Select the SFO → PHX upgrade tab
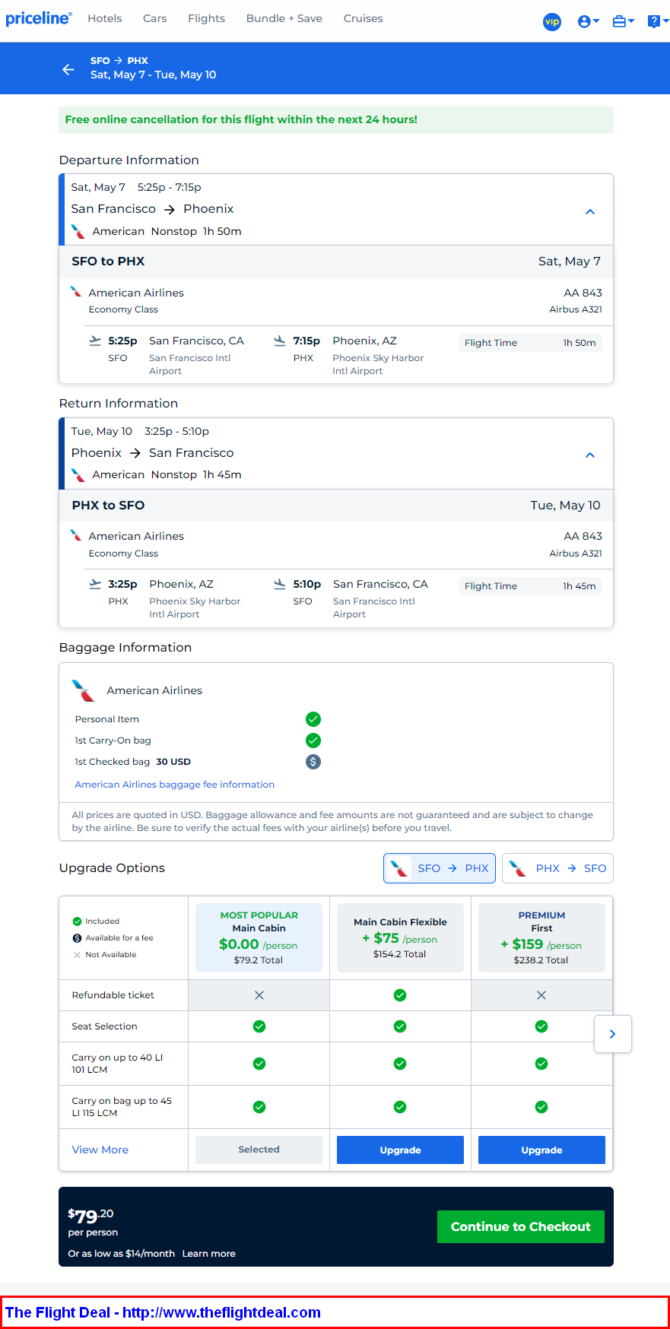This screenshot has height=1329, width=670. pos(439,868)
